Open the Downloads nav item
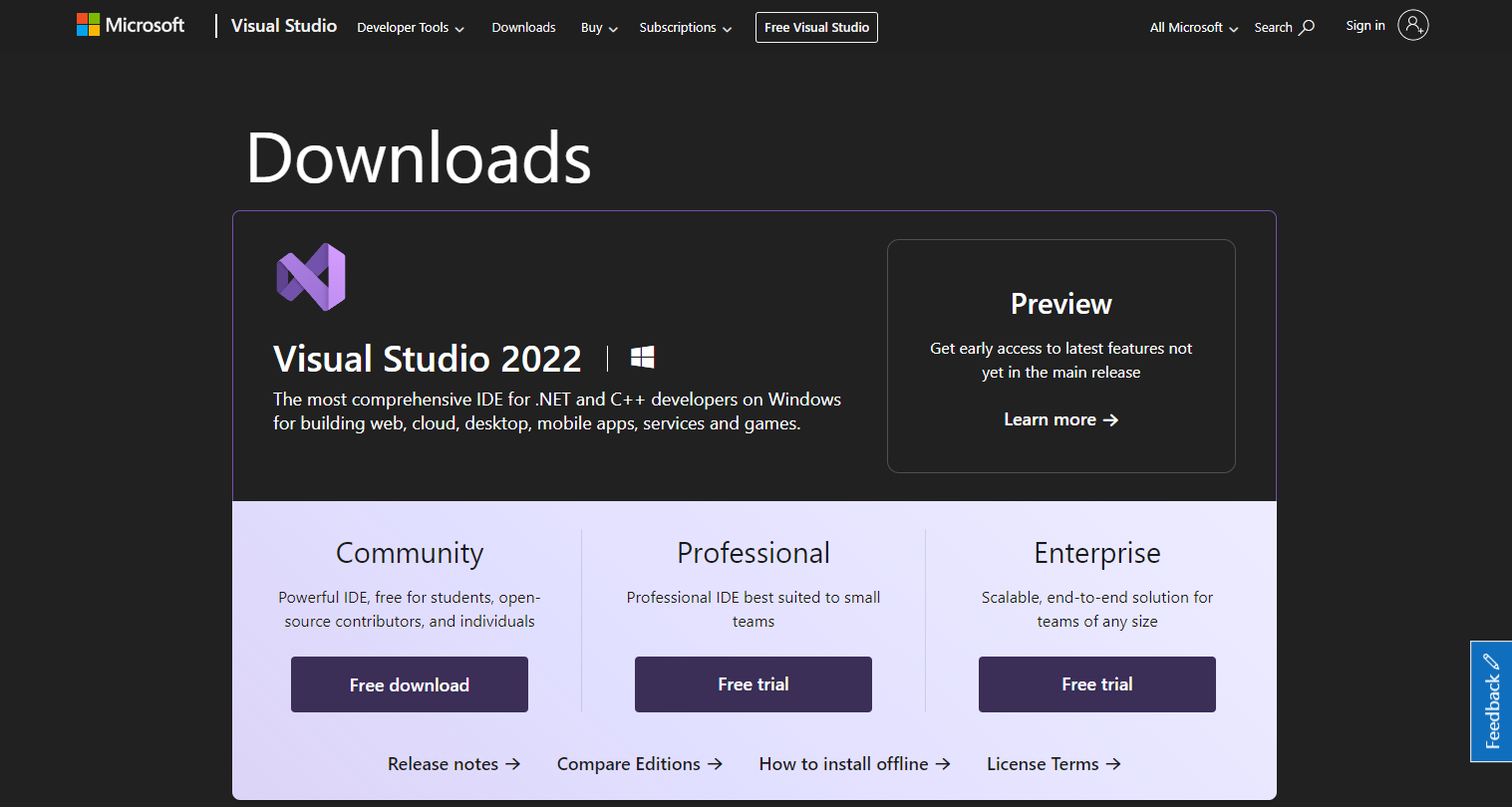The height and width of the screenshot is (807, 1512). pyautogui.click(x=523, y=28)
